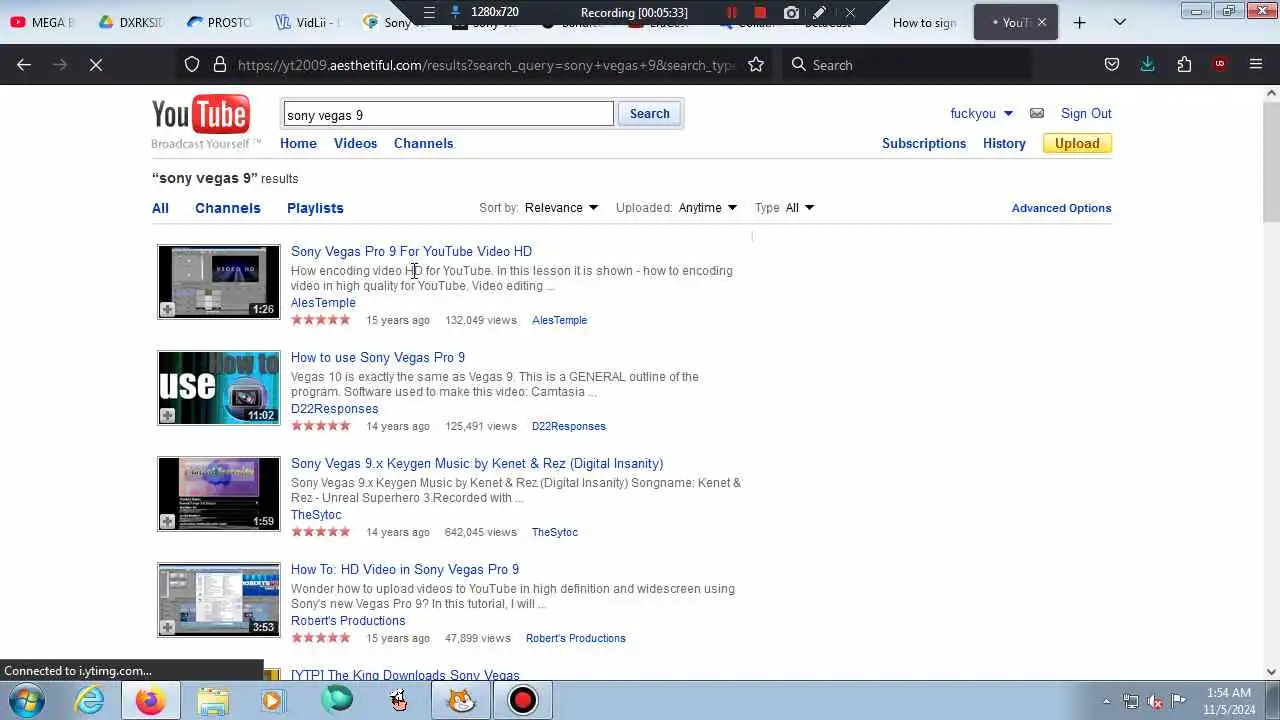Open Sony Vegas Pro 9 For YouTube Video HD

tap(411, 251)
